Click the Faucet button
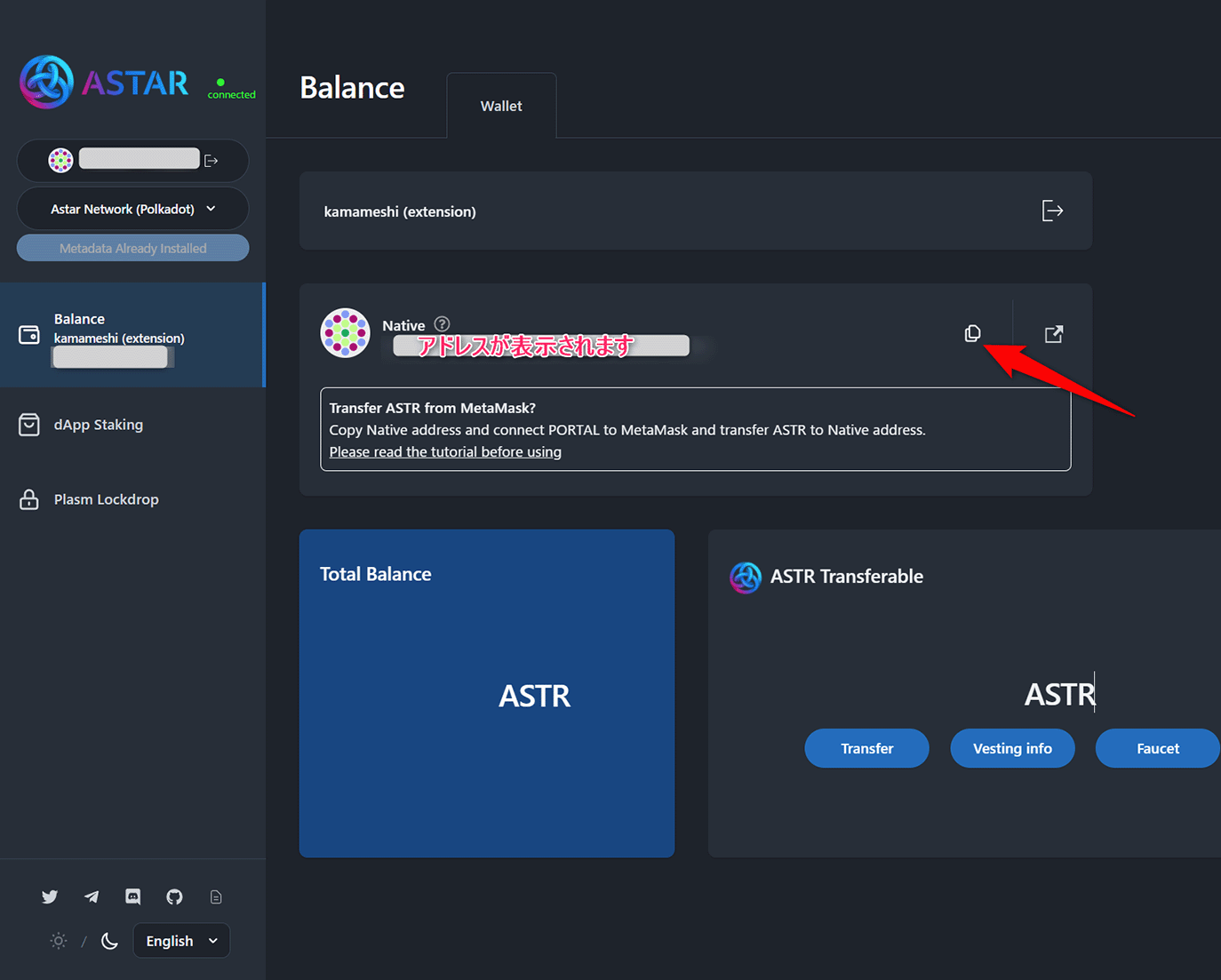1221x980 pixels. click(1157, 748)
